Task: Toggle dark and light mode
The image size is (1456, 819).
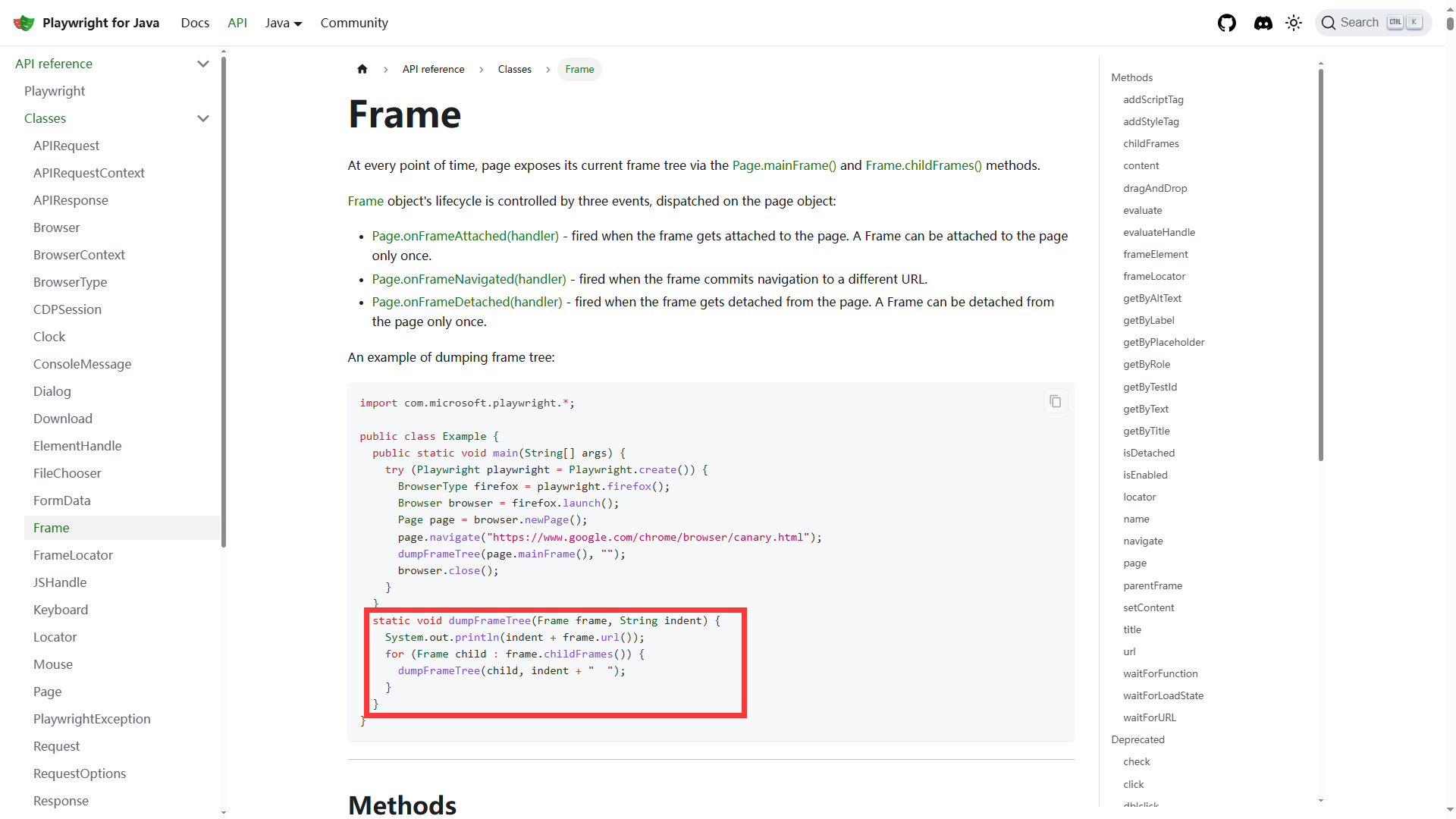Action: (x=1294, y=23)
